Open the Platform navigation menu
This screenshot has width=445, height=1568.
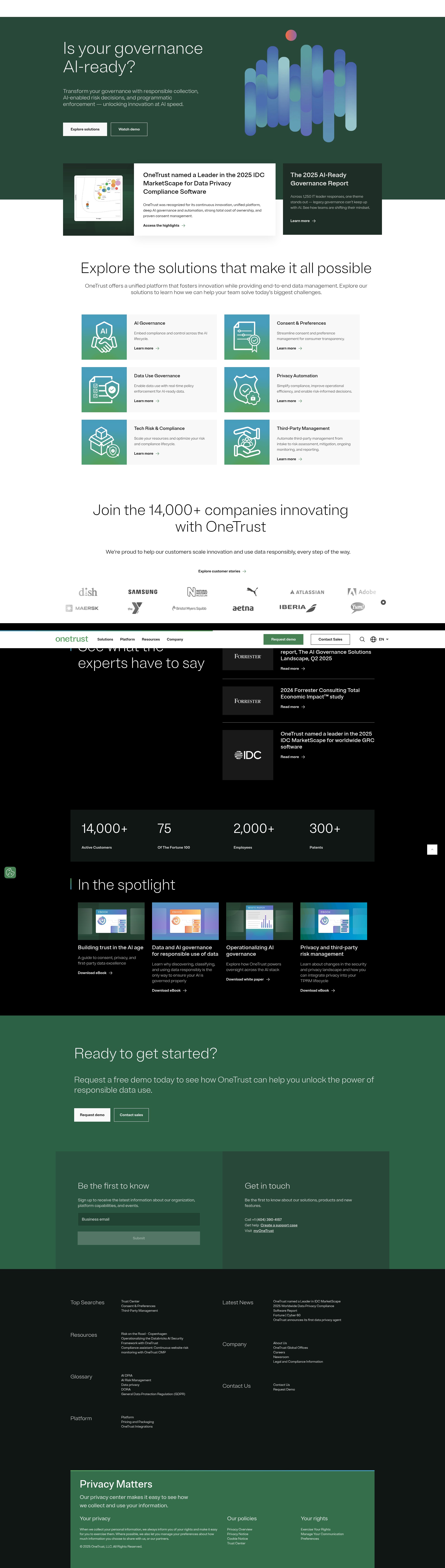point(127,639)
